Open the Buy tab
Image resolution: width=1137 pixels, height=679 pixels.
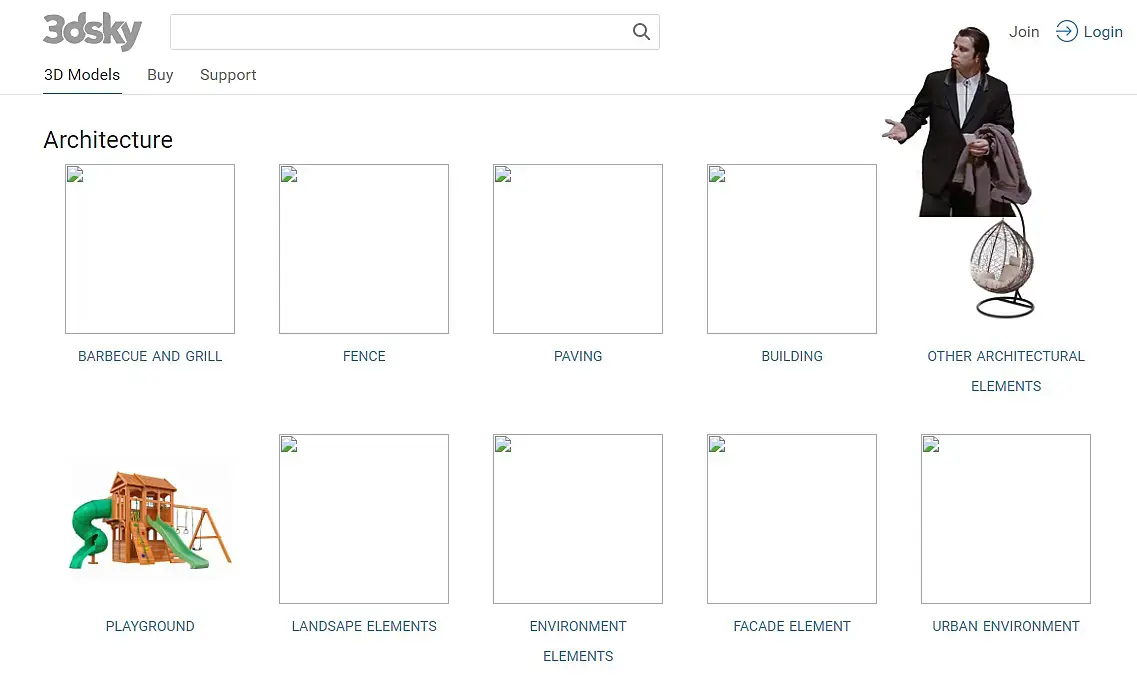160,75
